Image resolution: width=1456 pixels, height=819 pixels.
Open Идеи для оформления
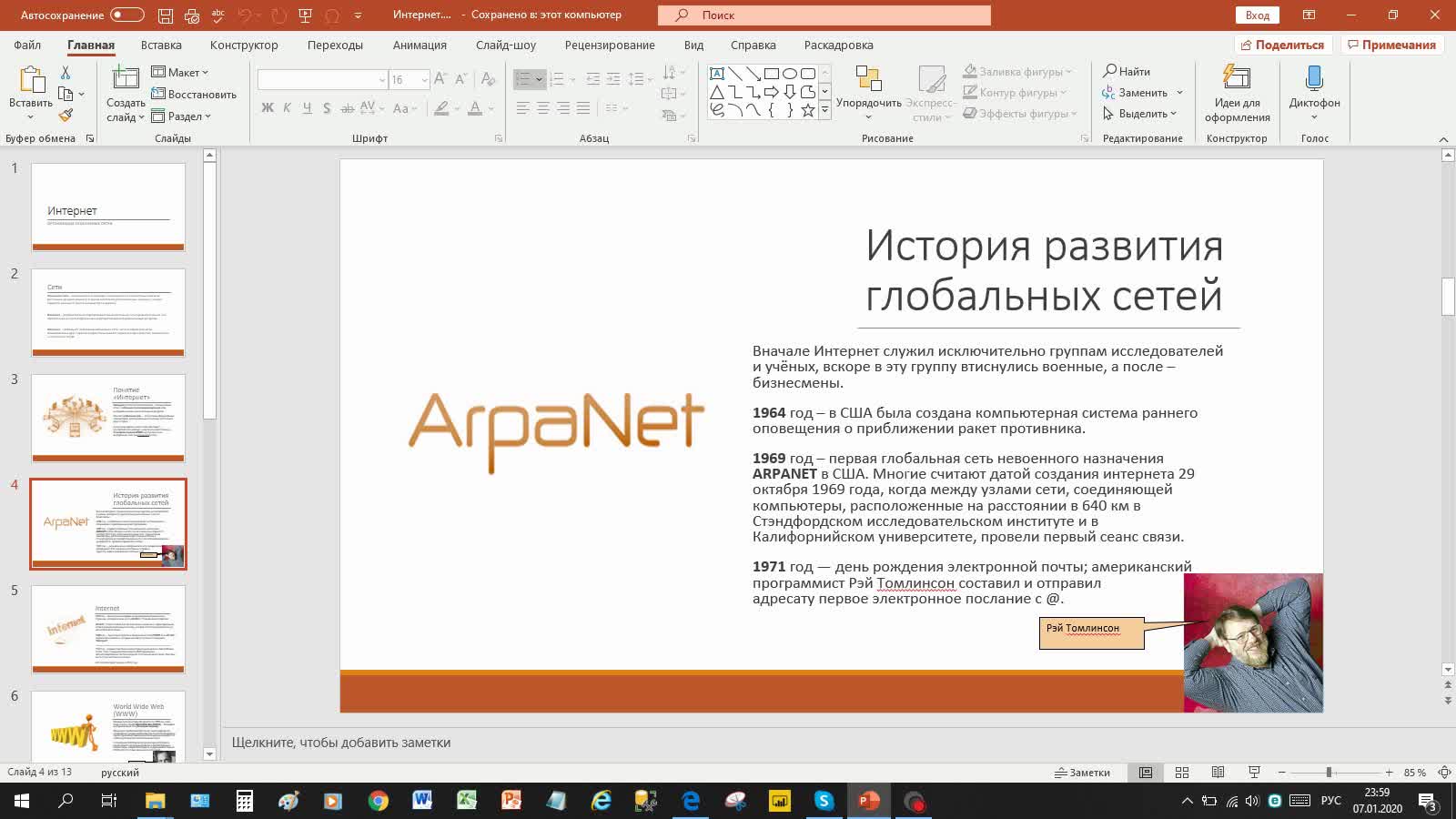pos(1237,94)
